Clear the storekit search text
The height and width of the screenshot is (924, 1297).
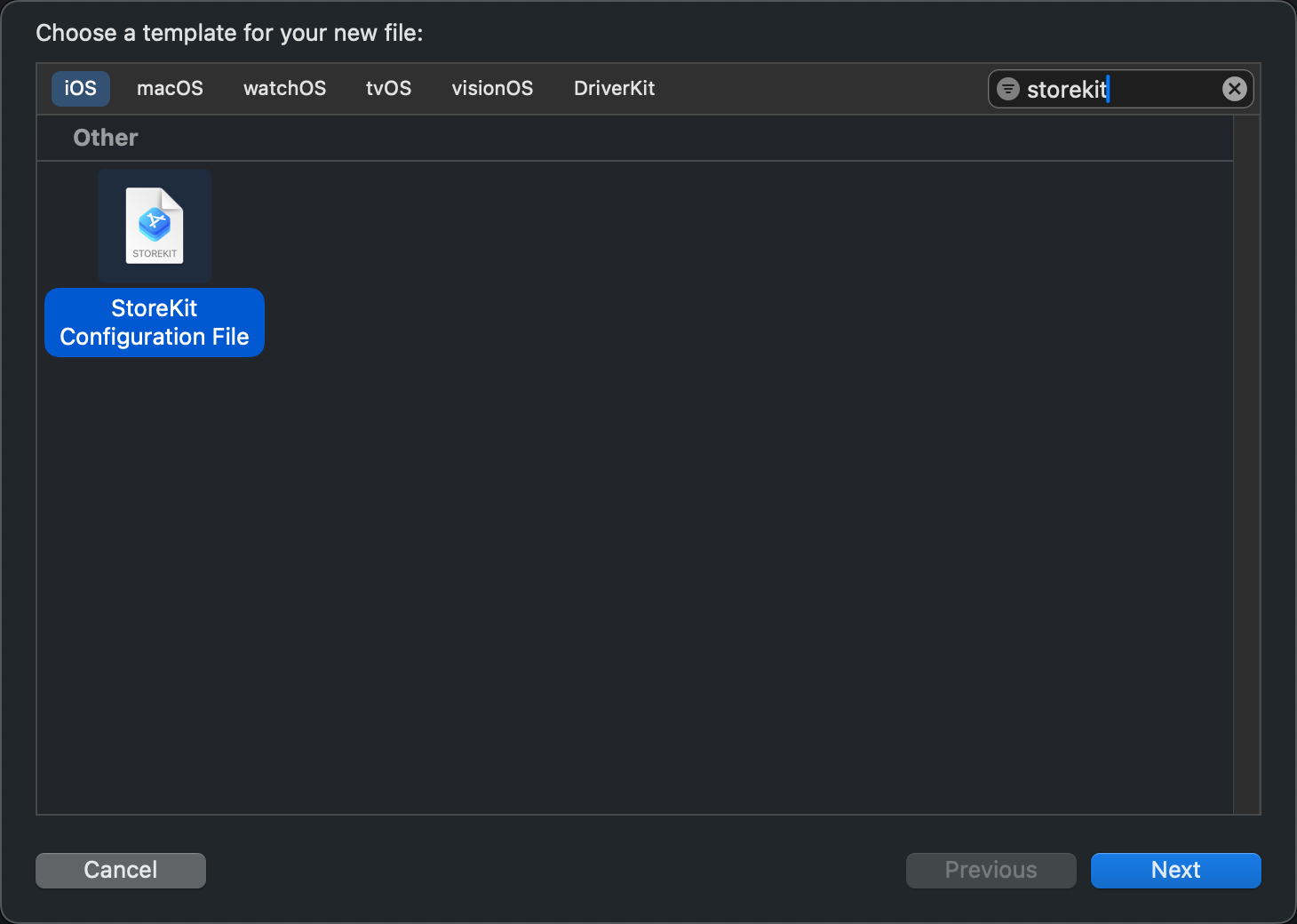click(1234, 89)
